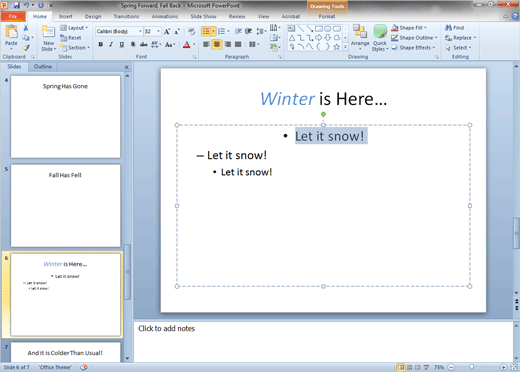Click Increase Font Size icon
Viewport: 520px width, 372px height.
point(167,32)
